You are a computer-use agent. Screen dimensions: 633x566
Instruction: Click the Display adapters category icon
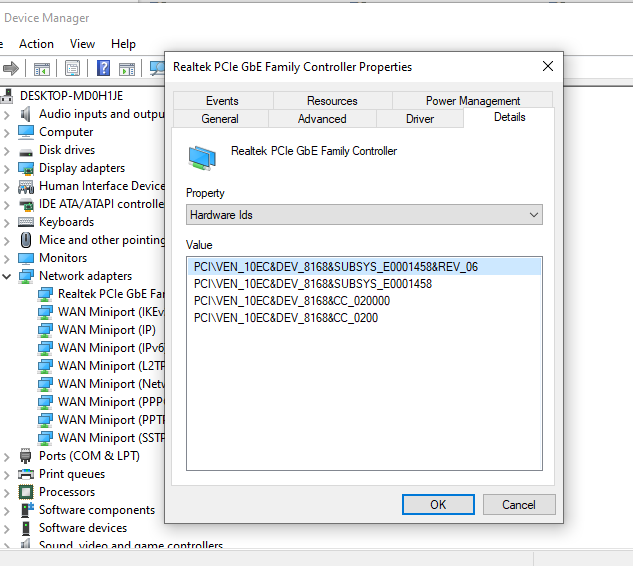point(26,168)
